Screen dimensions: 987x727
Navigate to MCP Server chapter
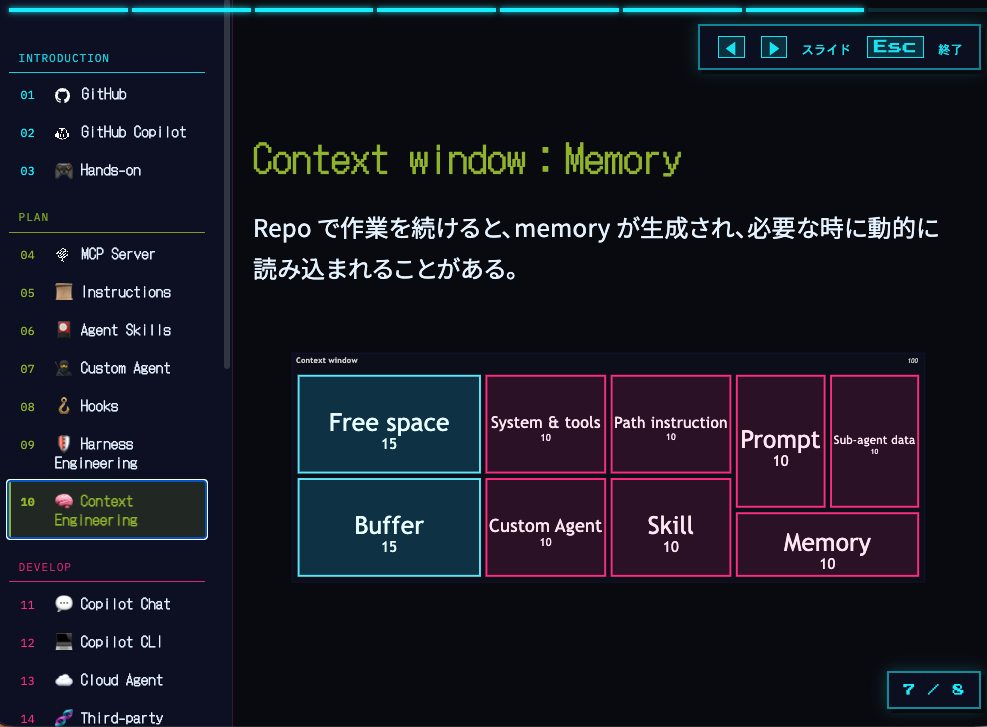[x=107, y=255]
